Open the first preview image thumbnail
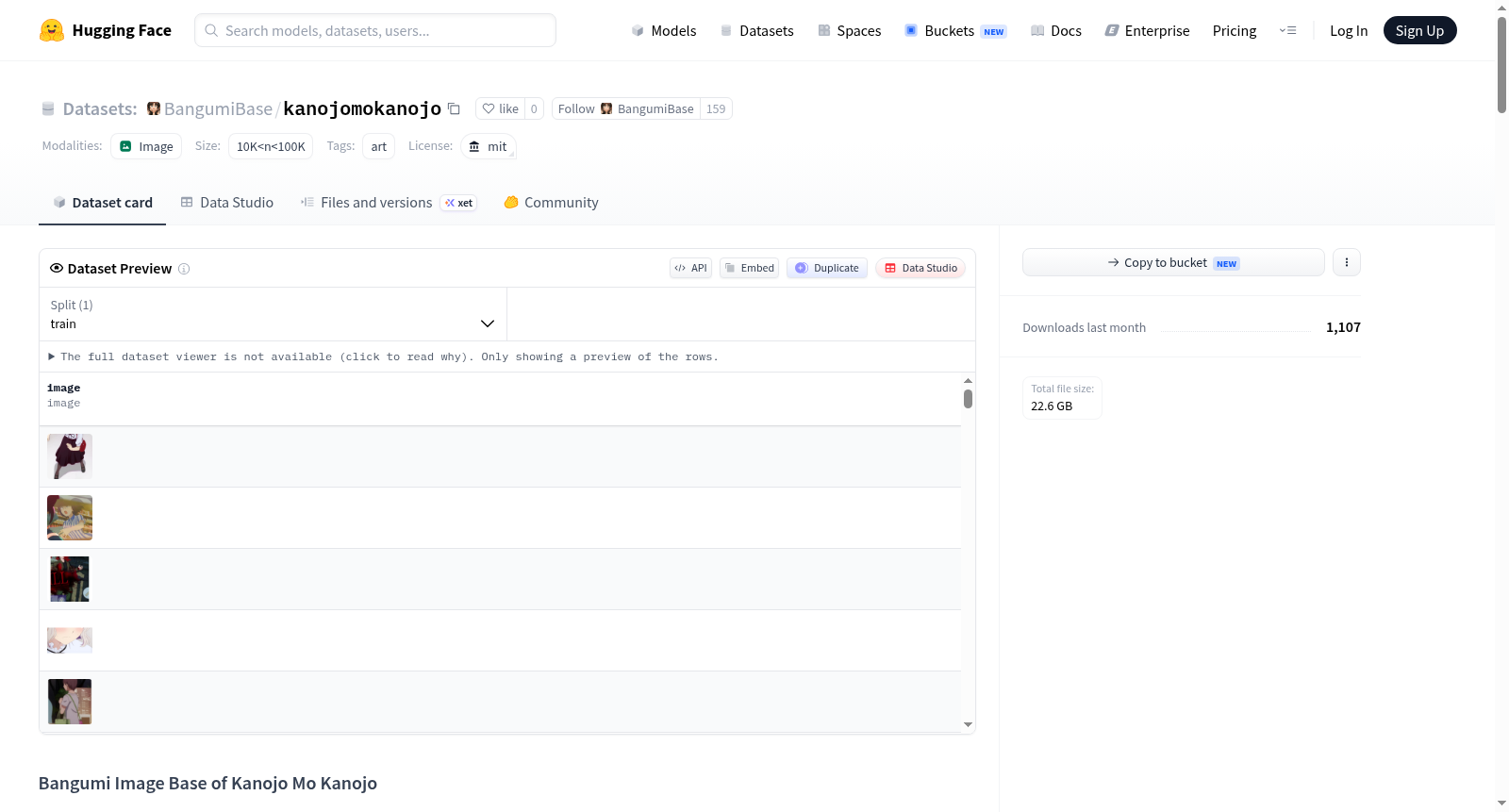Image resolution: width=1509 pixels, height=812 pixels. 70,456
